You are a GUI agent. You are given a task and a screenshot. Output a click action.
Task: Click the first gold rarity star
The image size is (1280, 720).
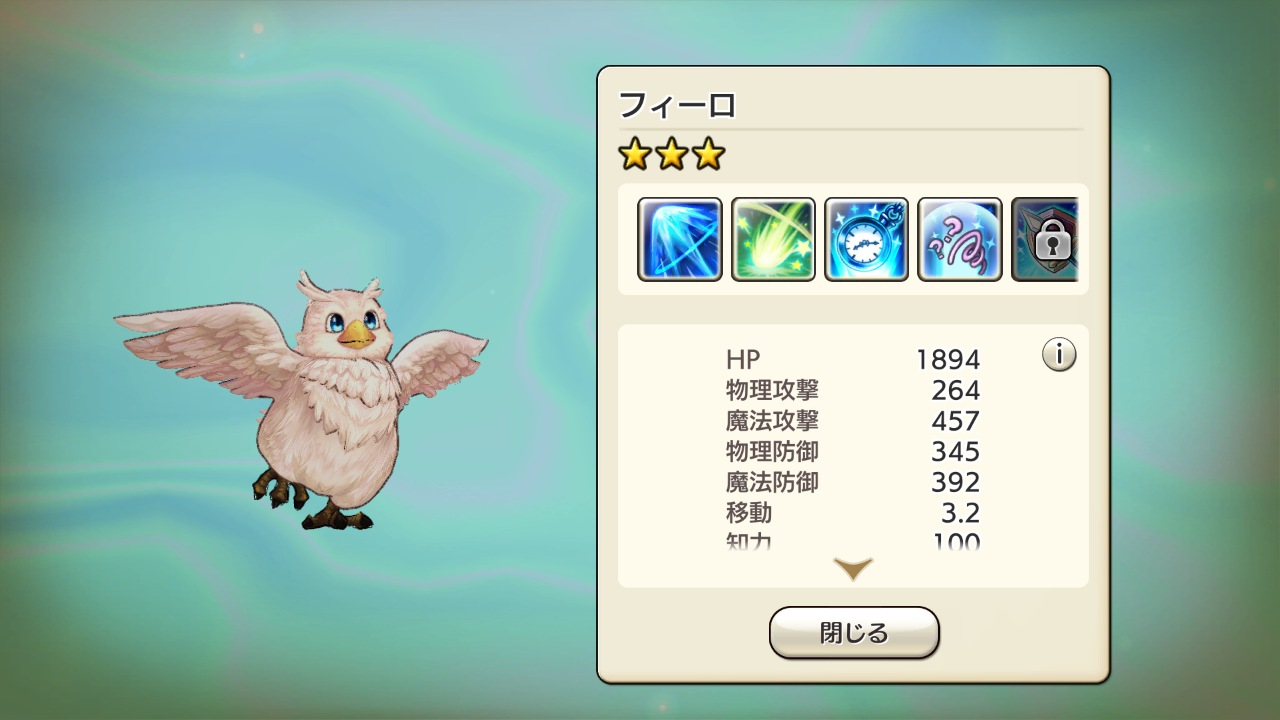tap(634, 154)
